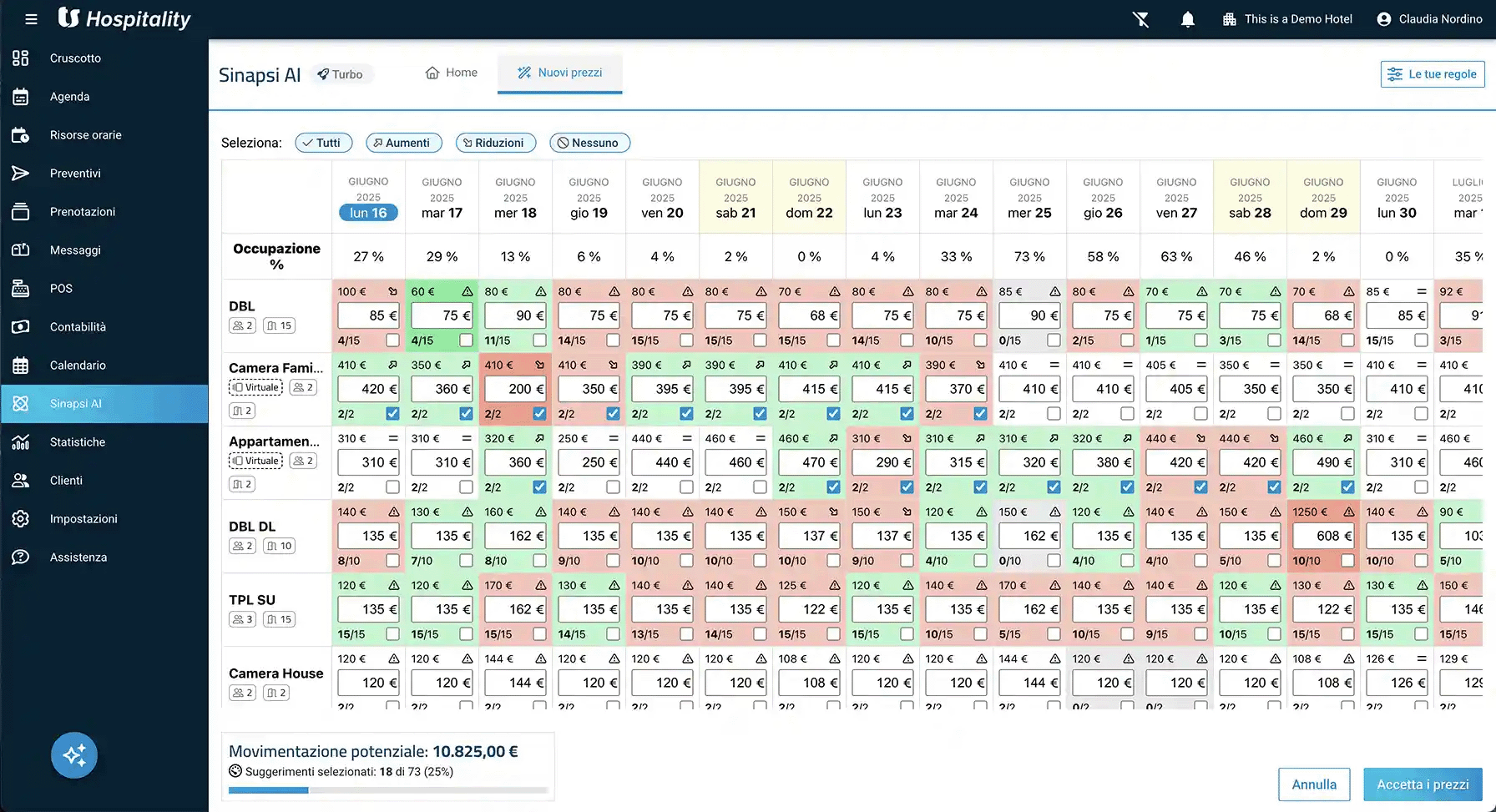1496x812 pixels.
Task: Open the POS register icon in sidebar
Action: (21, 289)
